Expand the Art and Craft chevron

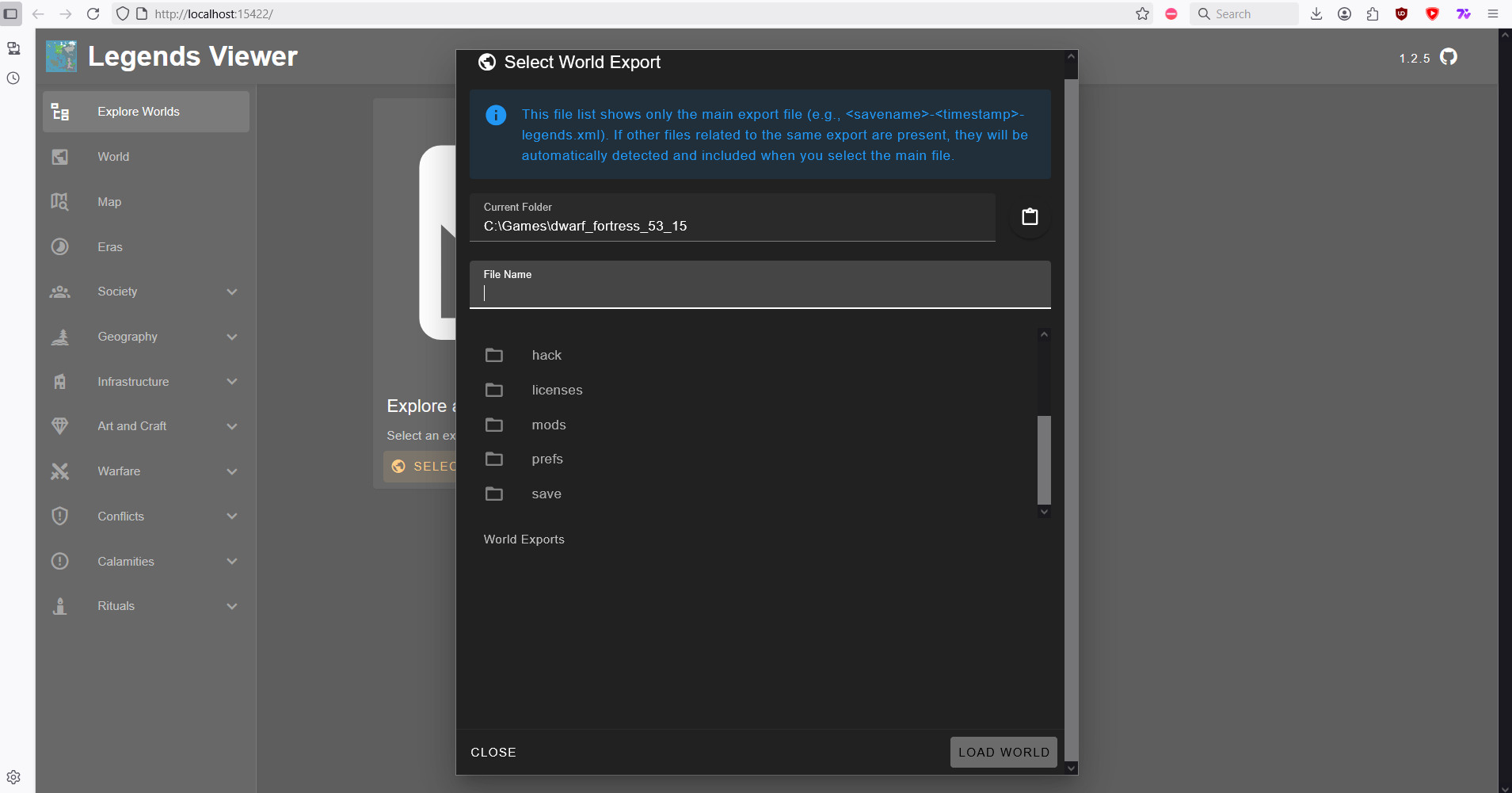(x=232, y=426)
